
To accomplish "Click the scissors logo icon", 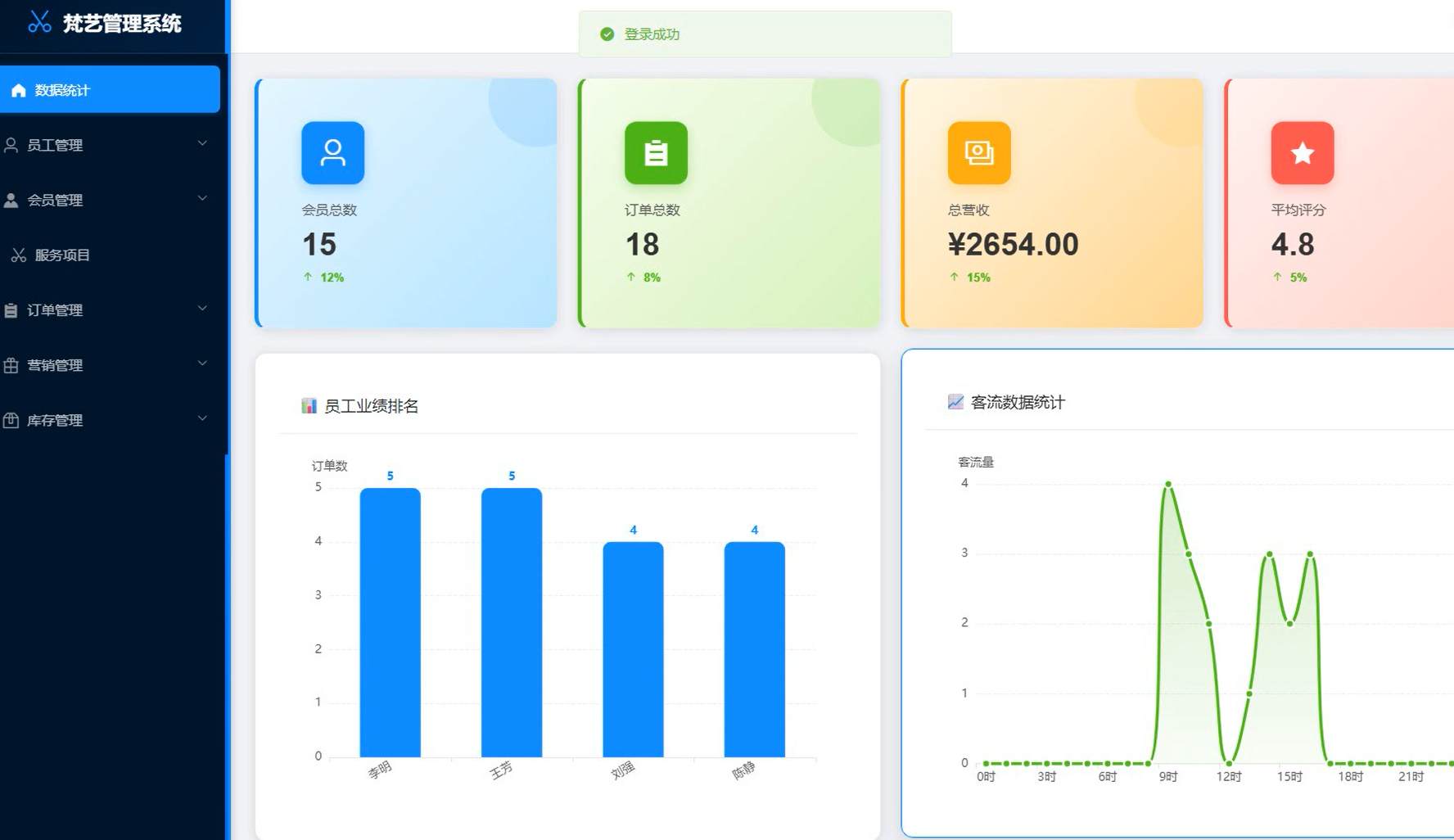I will [39, 22].
